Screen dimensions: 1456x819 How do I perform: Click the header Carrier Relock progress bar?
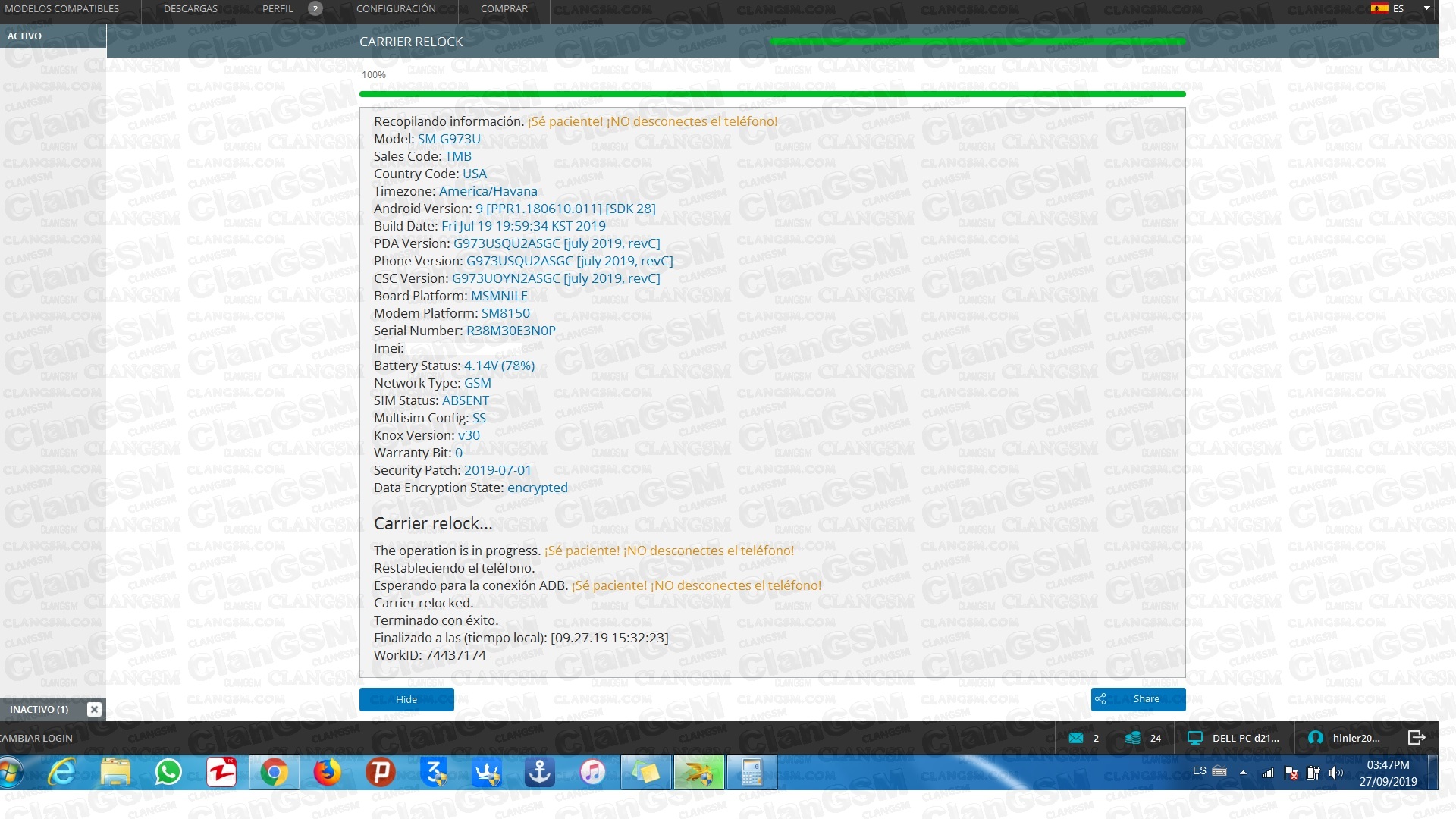click(977, 41)
